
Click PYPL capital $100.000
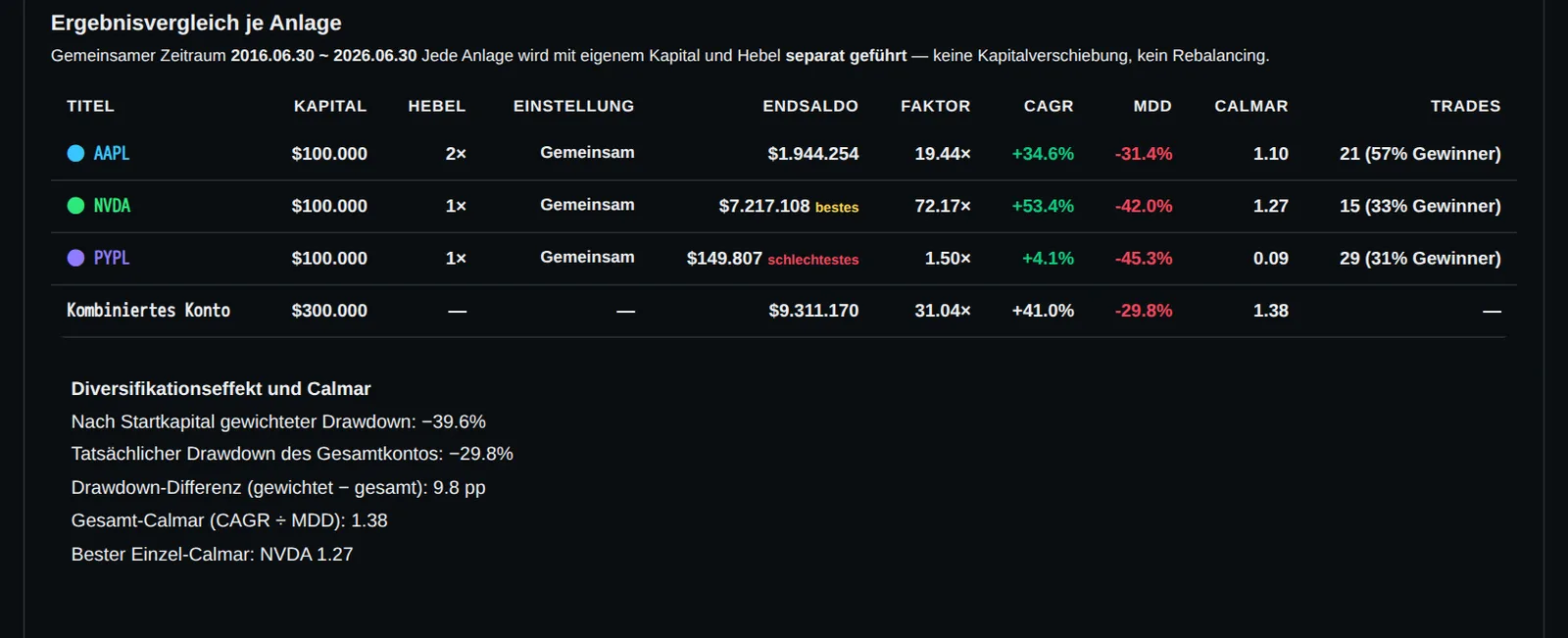329,259
